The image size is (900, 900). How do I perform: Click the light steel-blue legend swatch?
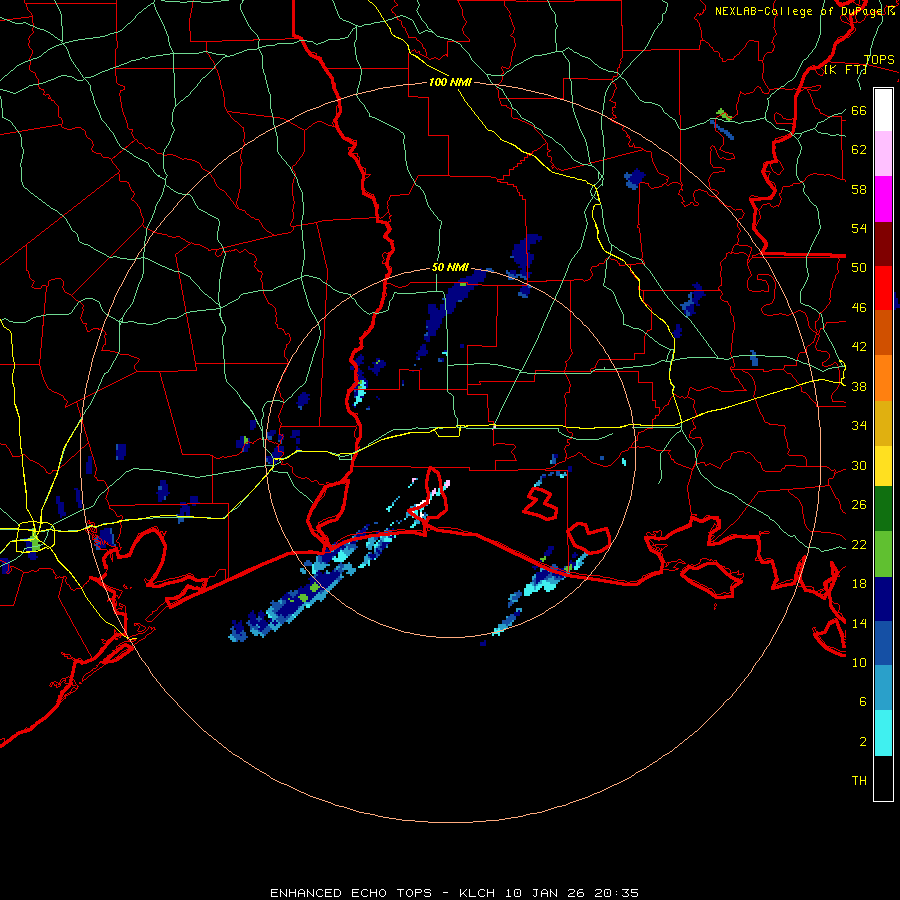click(883, 688)
